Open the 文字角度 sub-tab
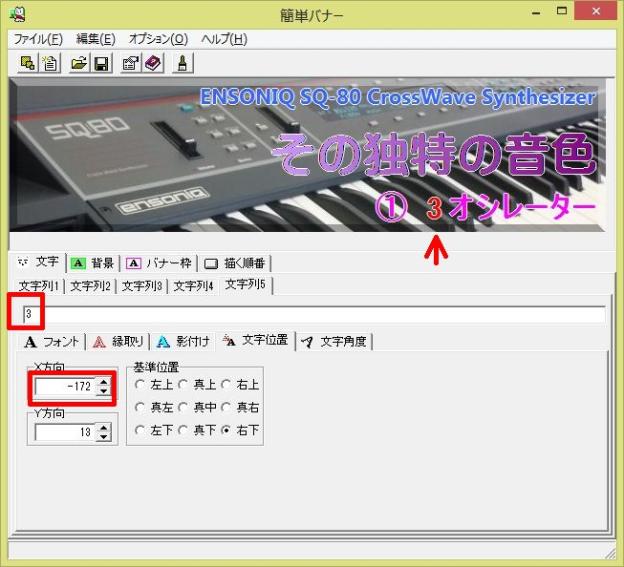The height and width of the screenshot is (567, 624). pyautogui.click(x=334, y=341)
